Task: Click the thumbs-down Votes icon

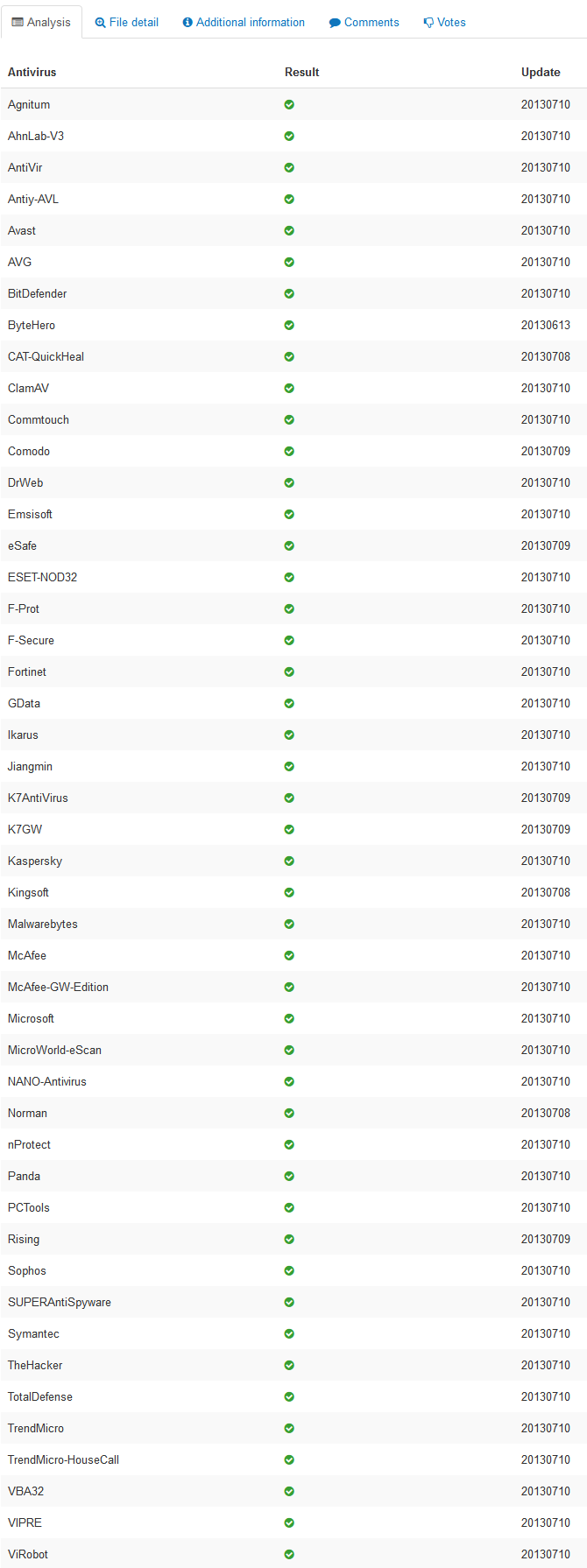Action: tap(428, 23)
